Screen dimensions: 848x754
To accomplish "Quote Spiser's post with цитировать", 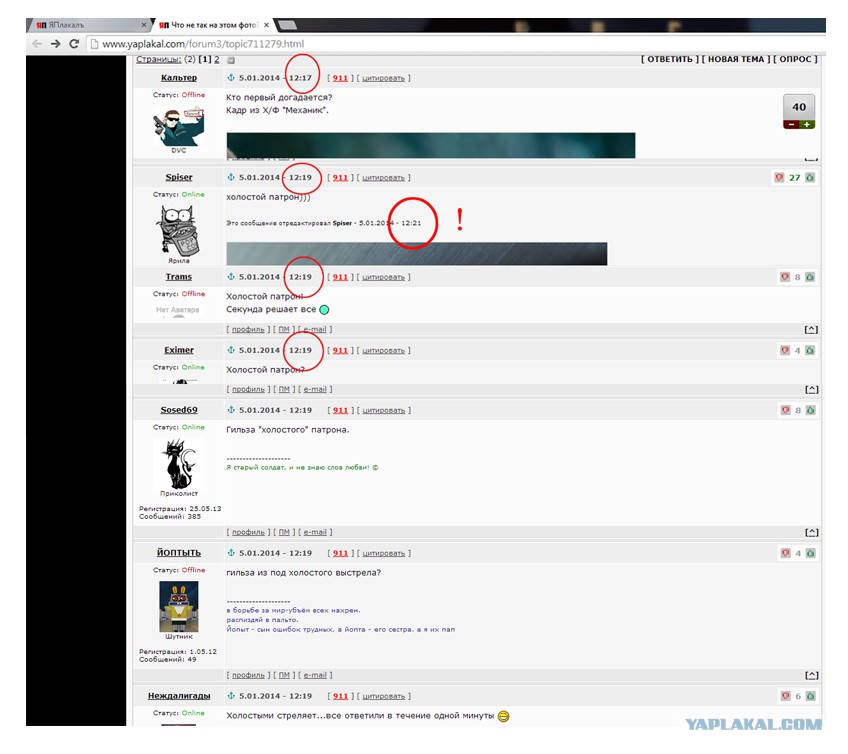I will [x=383, y=177].
